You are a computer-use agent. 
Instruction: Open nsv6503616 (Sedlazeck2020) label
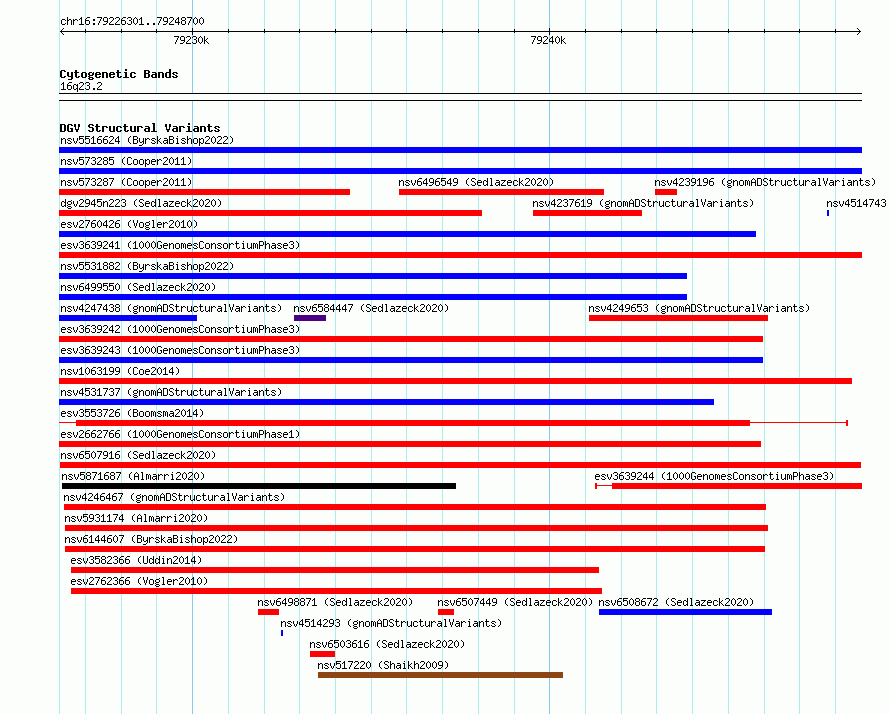pyautogui.click(x=387, y=644)
